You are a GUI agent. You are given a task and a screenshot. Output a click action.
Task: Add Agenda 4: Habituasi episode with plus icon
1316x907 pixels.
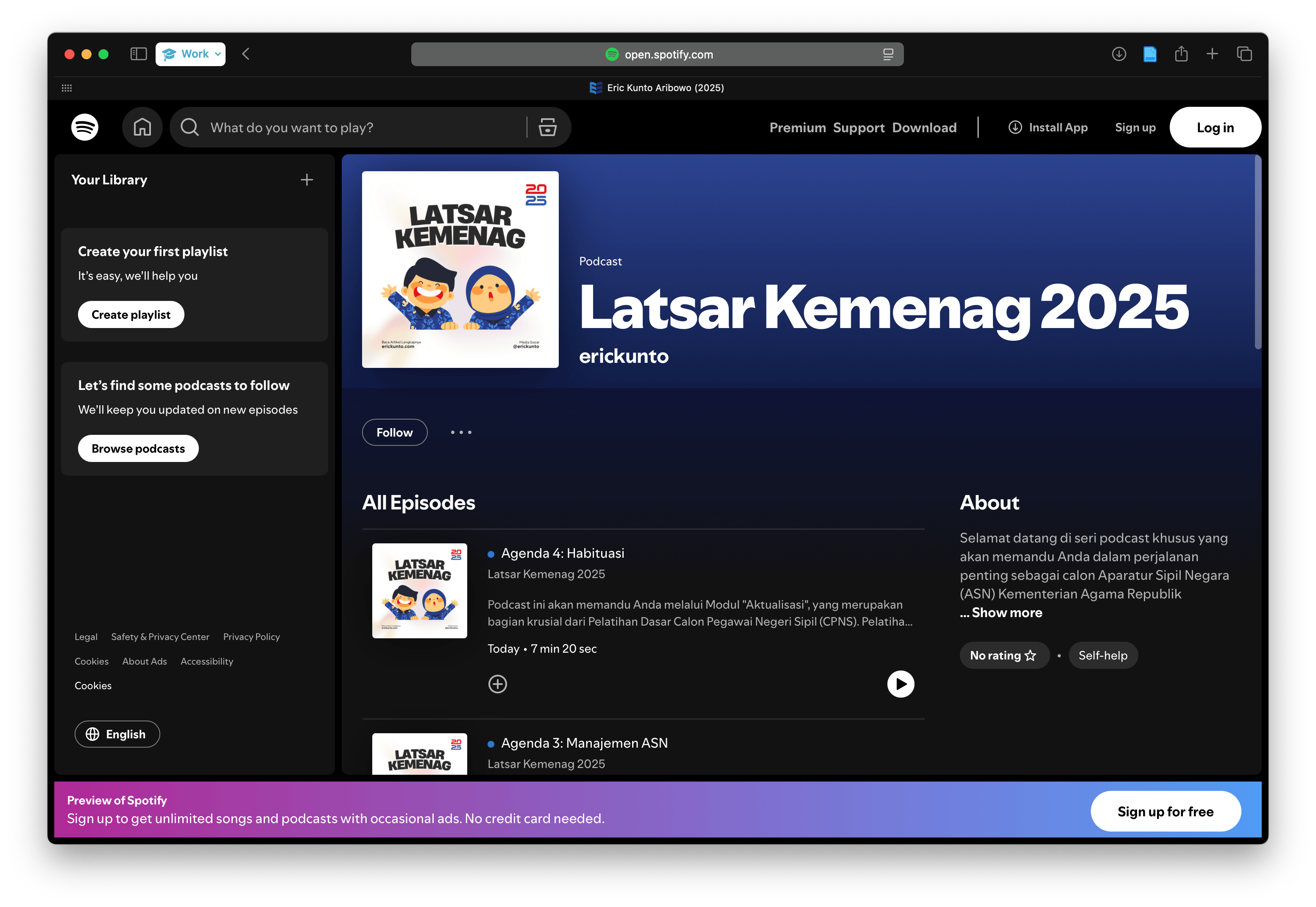[x=497, y=684]
